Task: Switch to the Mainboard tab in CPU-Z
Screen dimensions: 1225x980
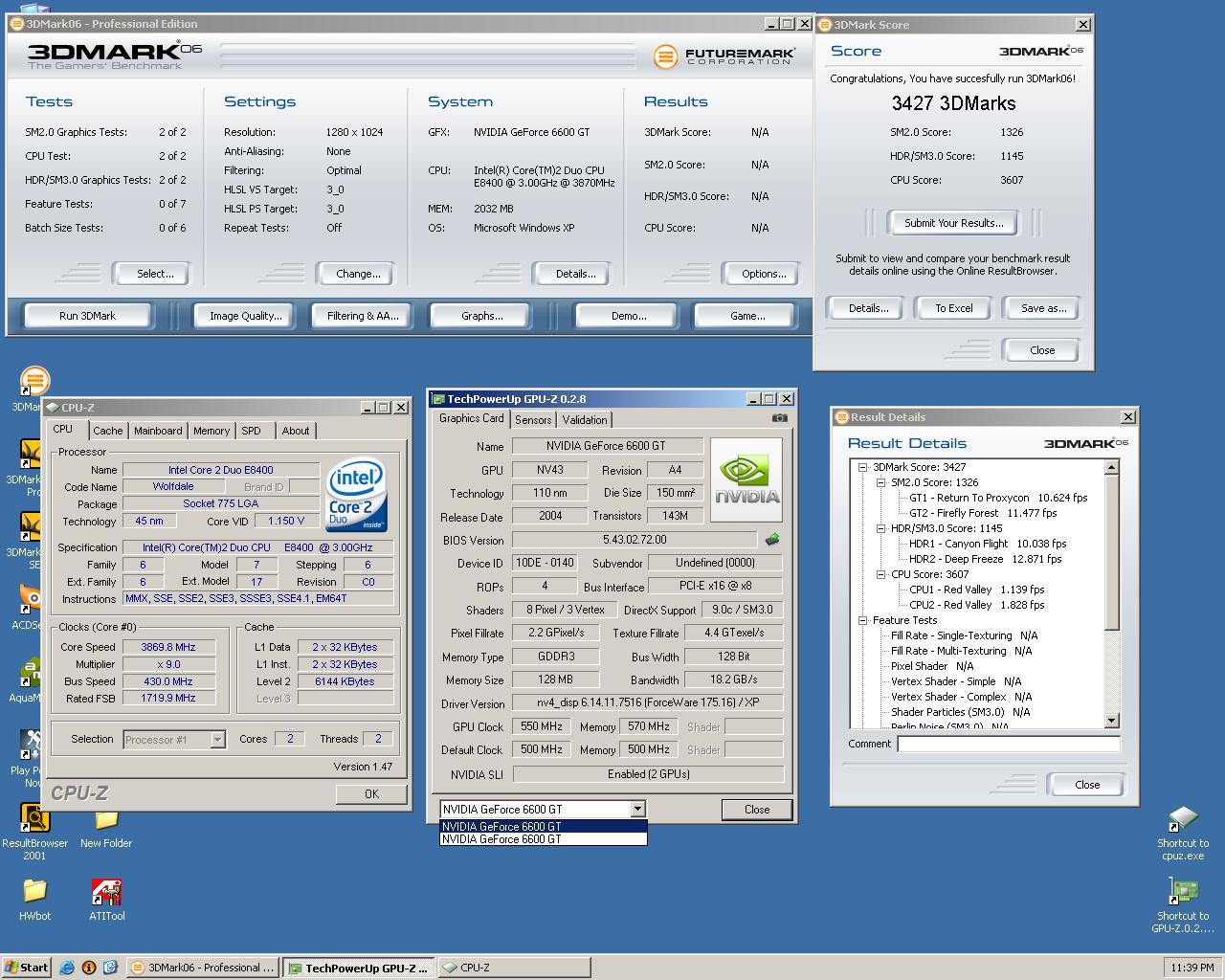Action: coord(158,431)
